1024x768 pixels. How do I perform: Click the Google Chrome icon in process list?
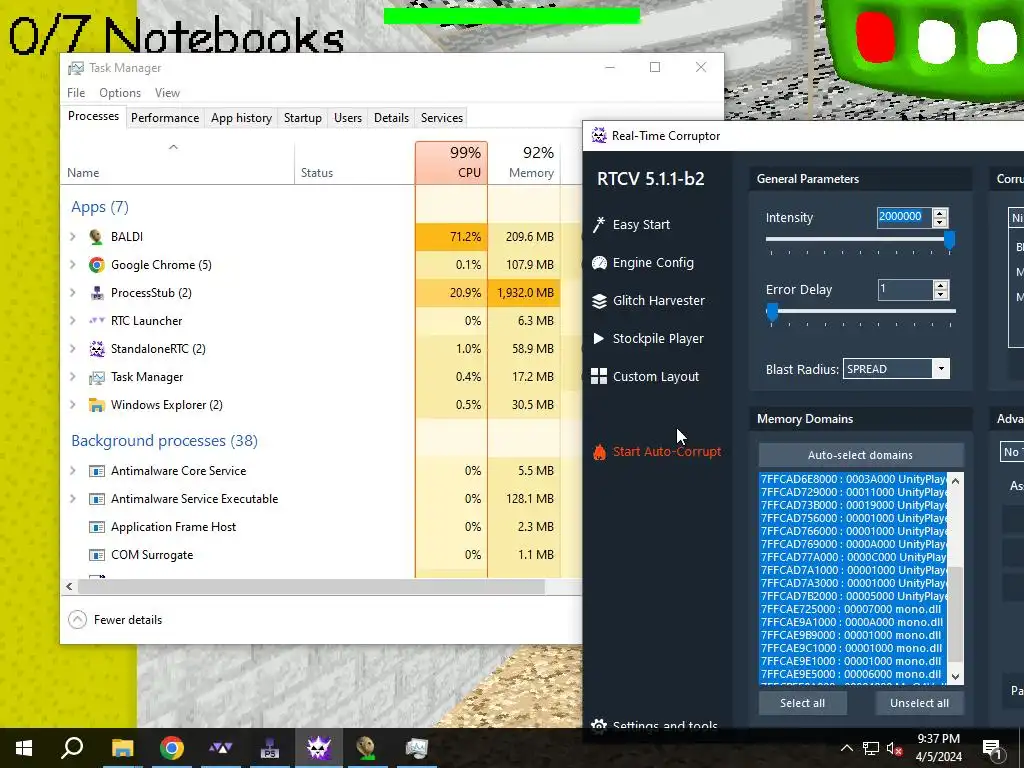click(x=97, y=264)
